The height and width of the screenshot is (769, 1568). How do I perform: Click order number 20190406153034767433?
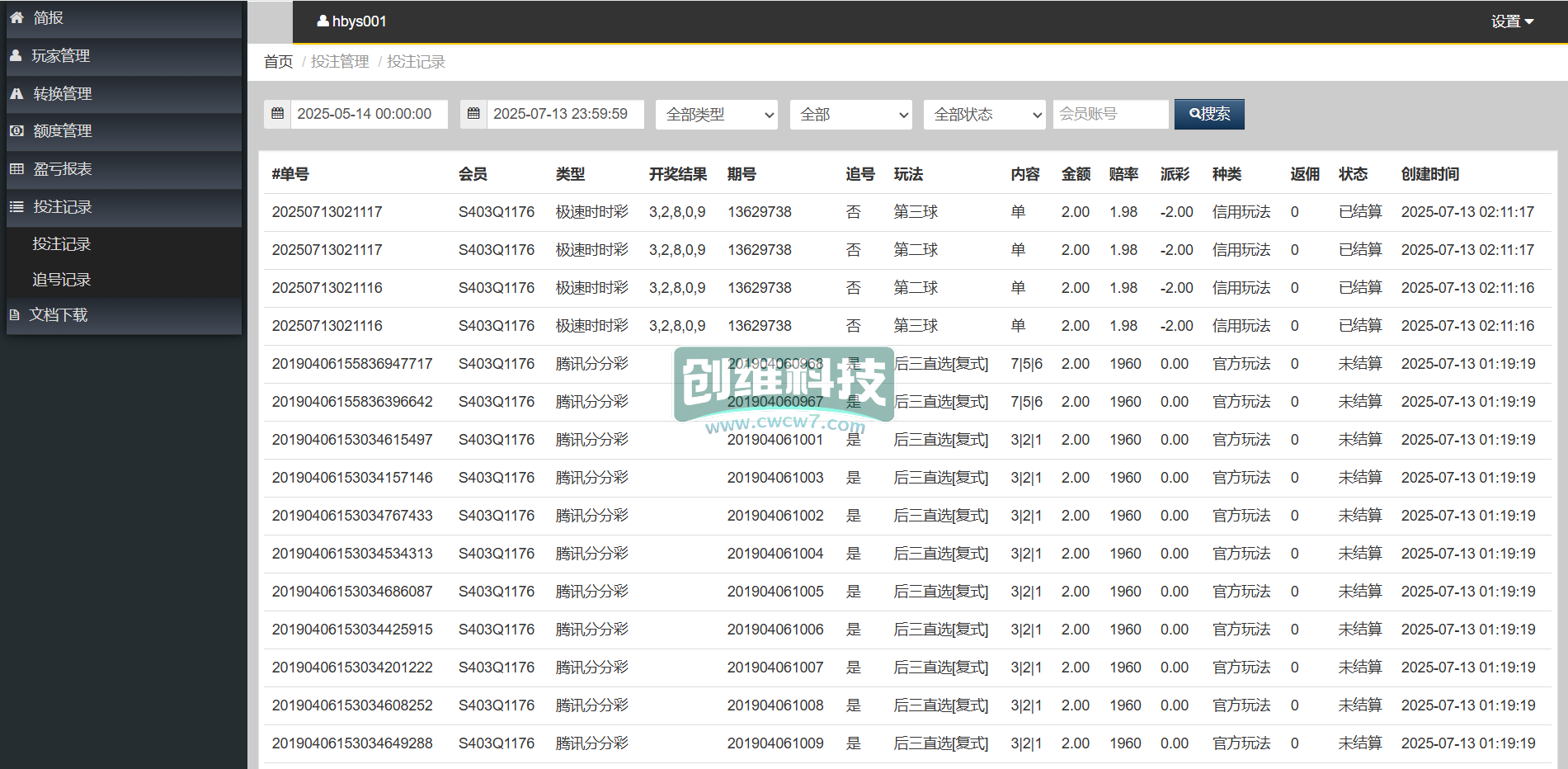coord(352,516)
